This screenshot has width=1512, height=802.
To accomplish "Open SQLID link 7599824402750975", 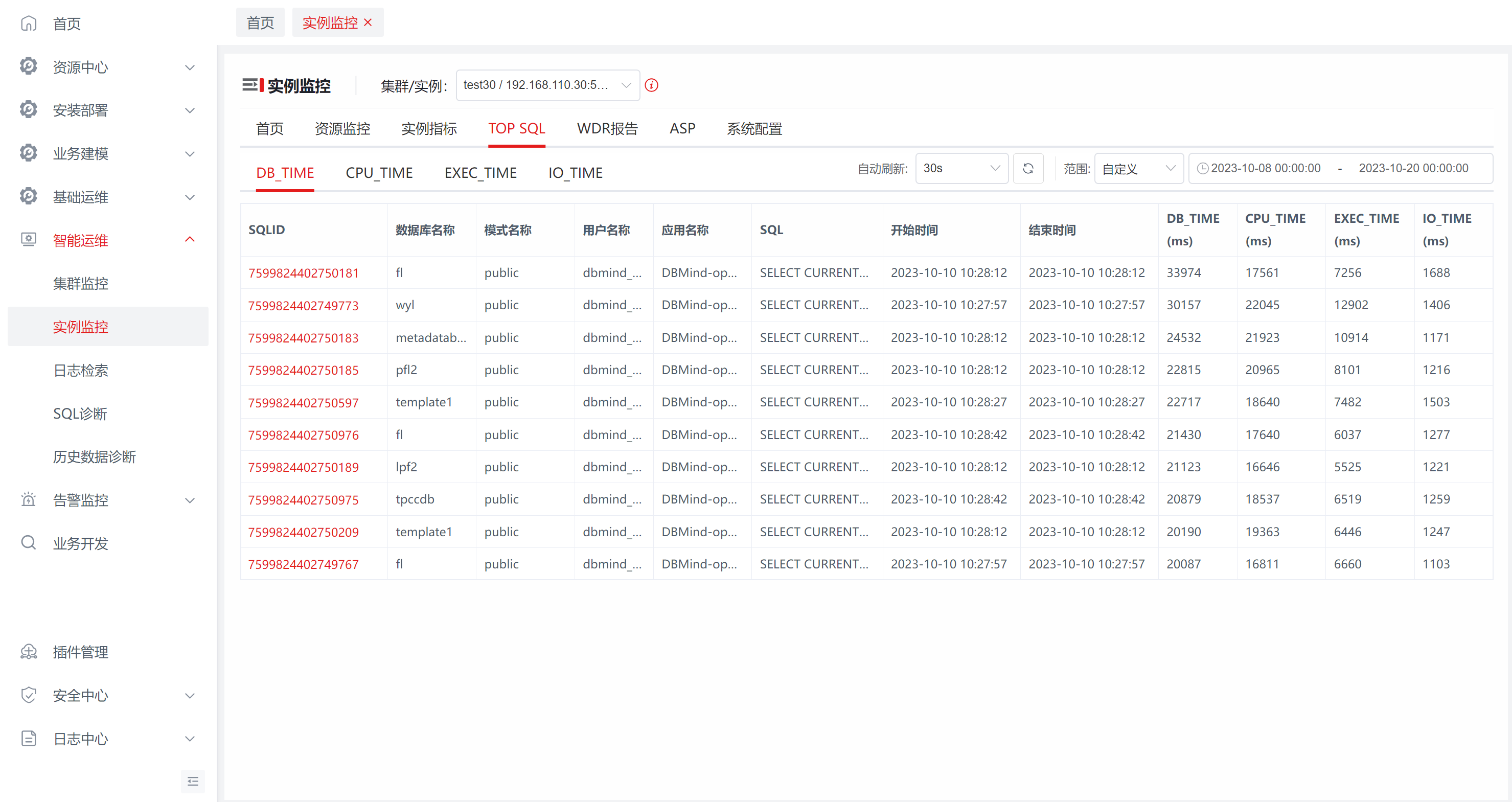I will click(303, 499).
